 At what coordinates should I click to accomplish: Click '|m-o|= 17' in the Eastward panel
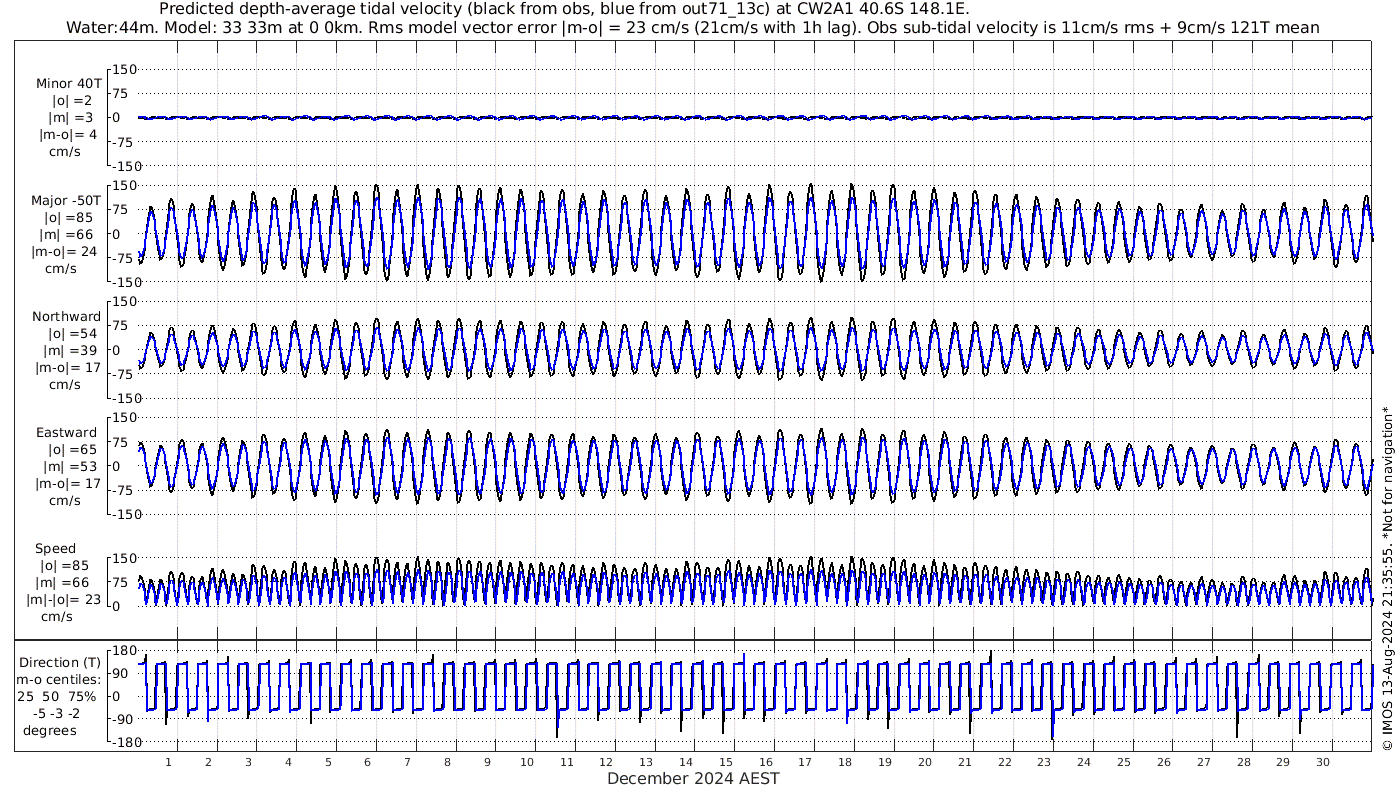[67, 484]
